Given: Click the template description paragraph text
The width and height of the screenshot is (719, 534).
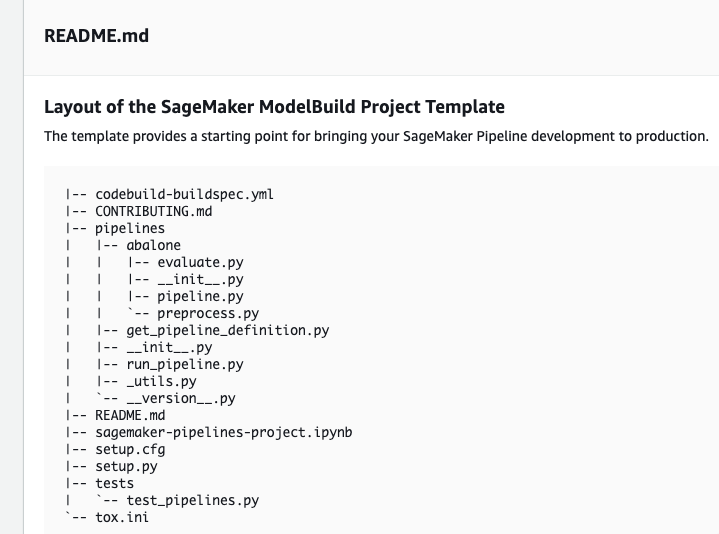Looking at the screenshot, I should [x=376, y=136].
